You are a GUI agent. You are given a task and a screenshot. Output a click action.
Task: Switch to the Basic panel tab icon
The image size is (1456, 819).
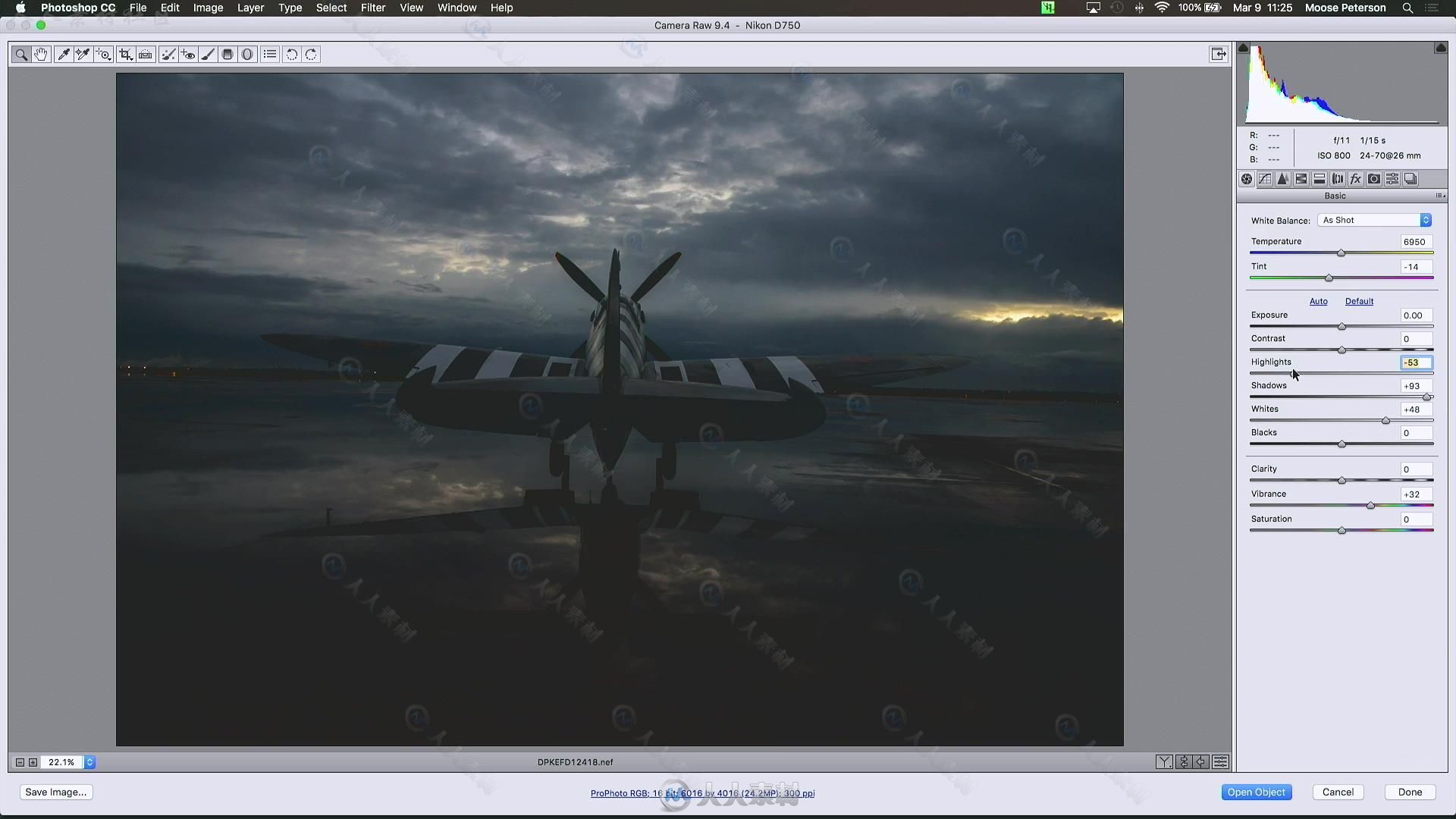click(x=1247, y=179)
